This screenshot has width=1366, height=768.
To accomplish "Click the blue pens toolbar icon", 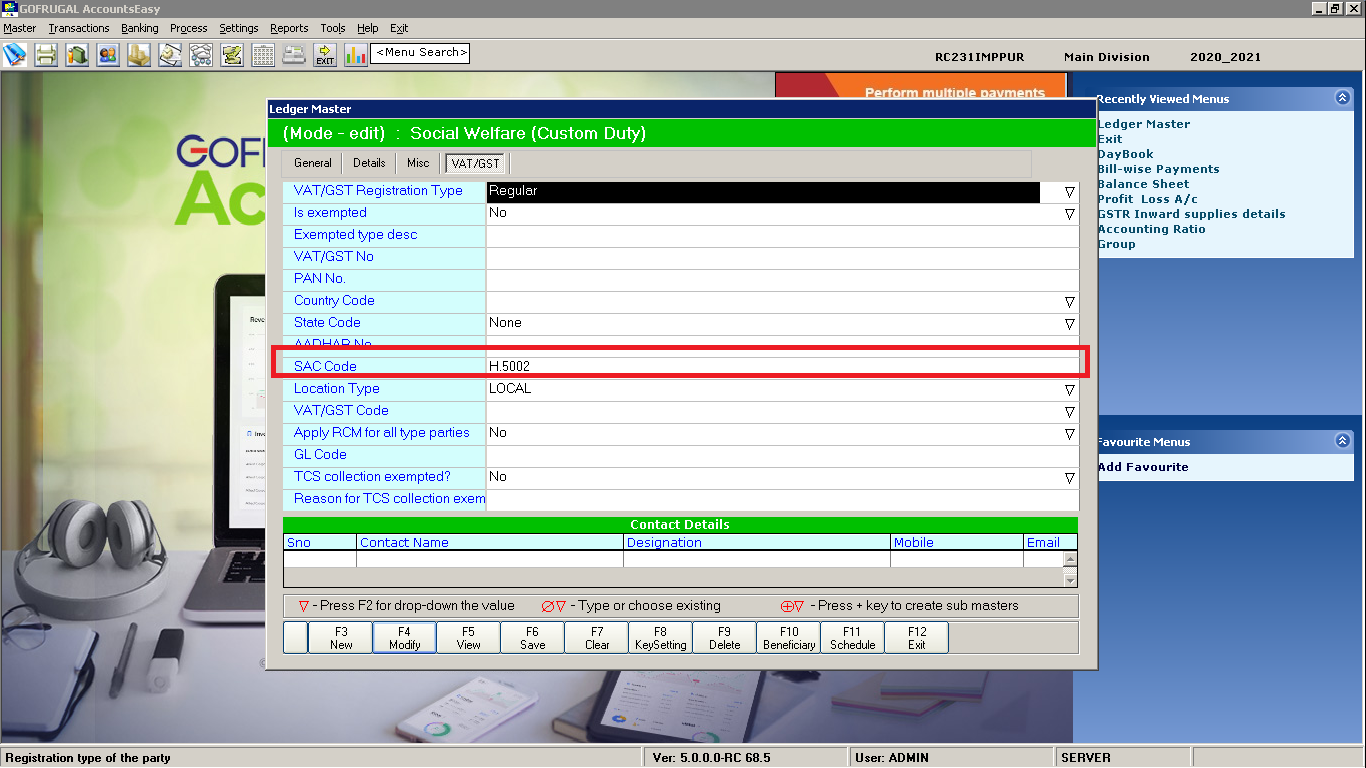I will 15,54.
